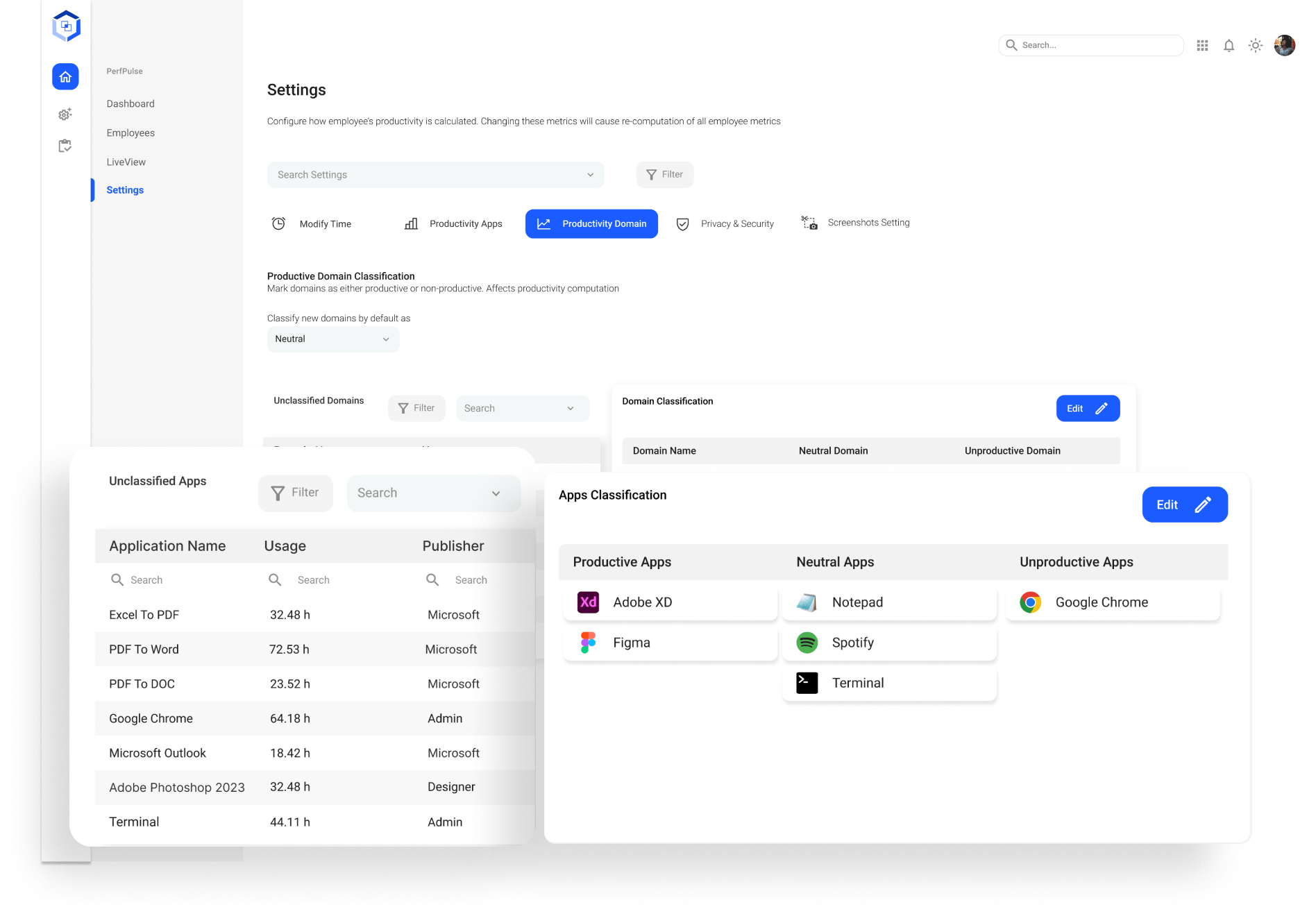
Task: Click the Spotify app icon
Action: 807,643
